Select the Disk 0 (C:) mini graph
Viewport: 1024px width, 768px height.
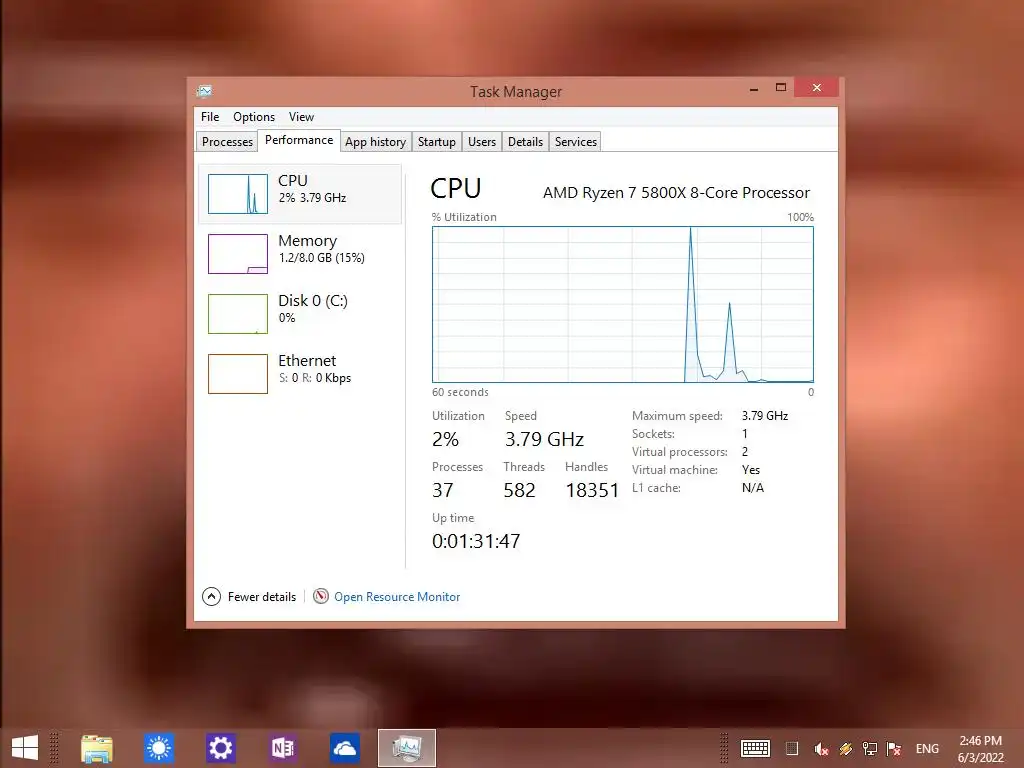(238, 314)
